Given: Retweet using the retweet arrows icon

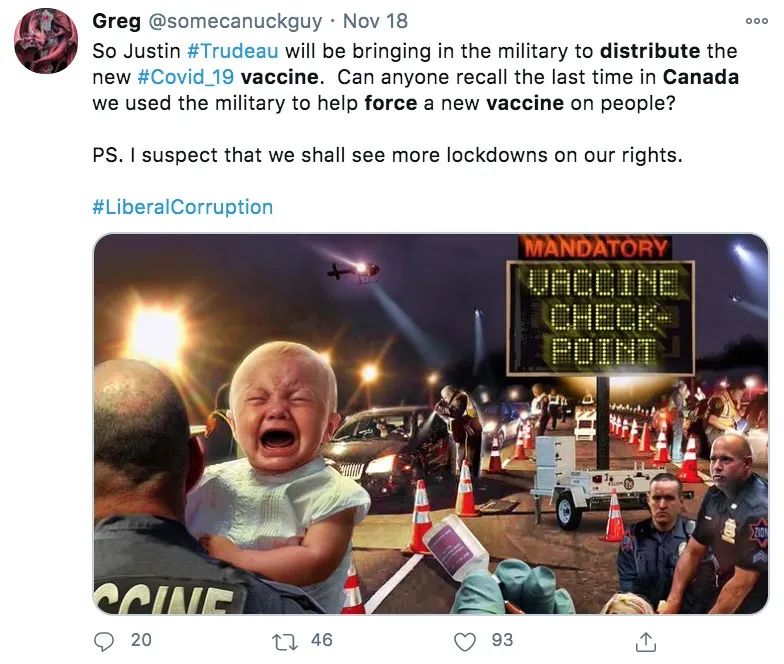Looking at the screenshot, I should (284, 642).
